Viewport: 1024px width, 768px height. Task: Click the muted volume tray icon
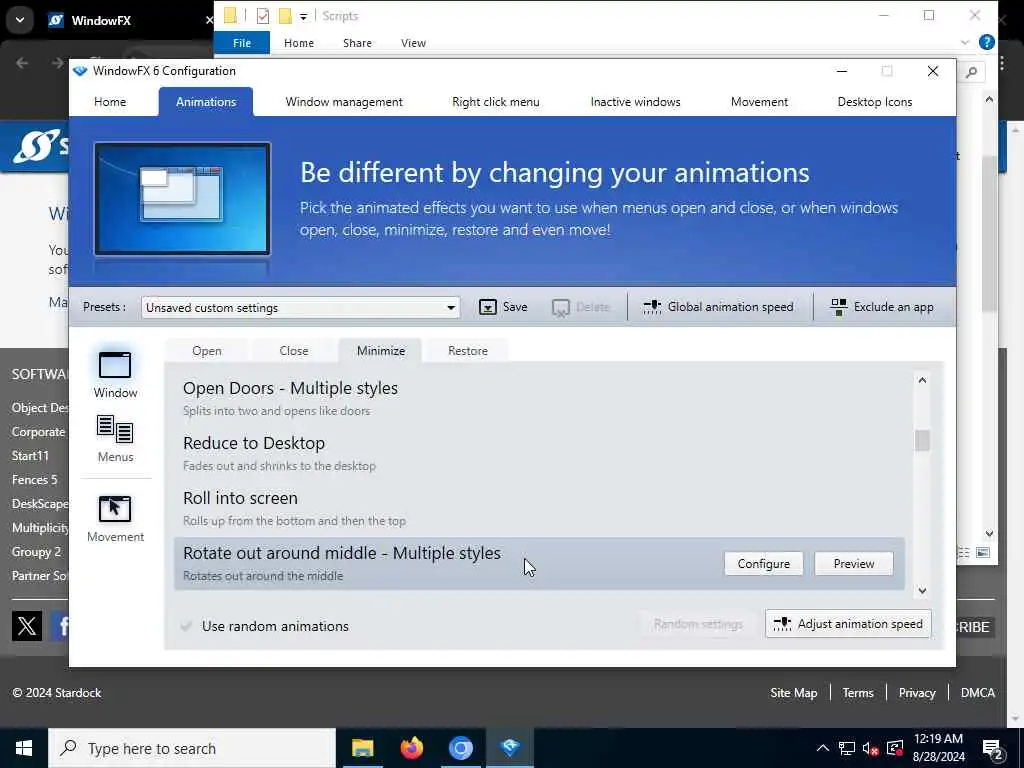coord(870,748)
